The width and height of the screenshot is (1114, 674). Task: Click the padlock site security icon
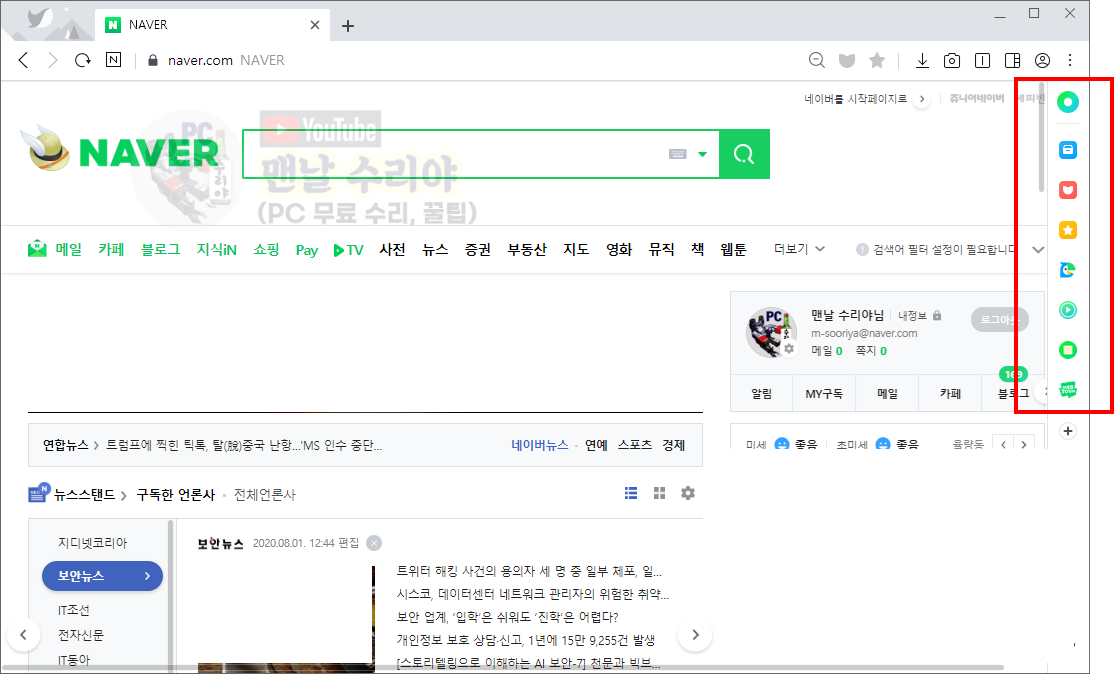click(x=152, y=60)
